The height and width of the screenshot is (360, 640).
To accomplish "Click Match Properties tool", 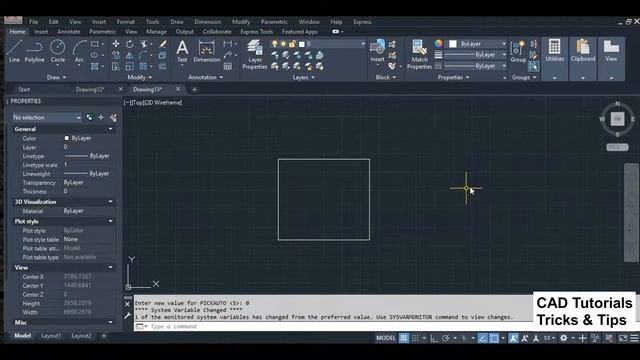I will click(x=419, y=55).
